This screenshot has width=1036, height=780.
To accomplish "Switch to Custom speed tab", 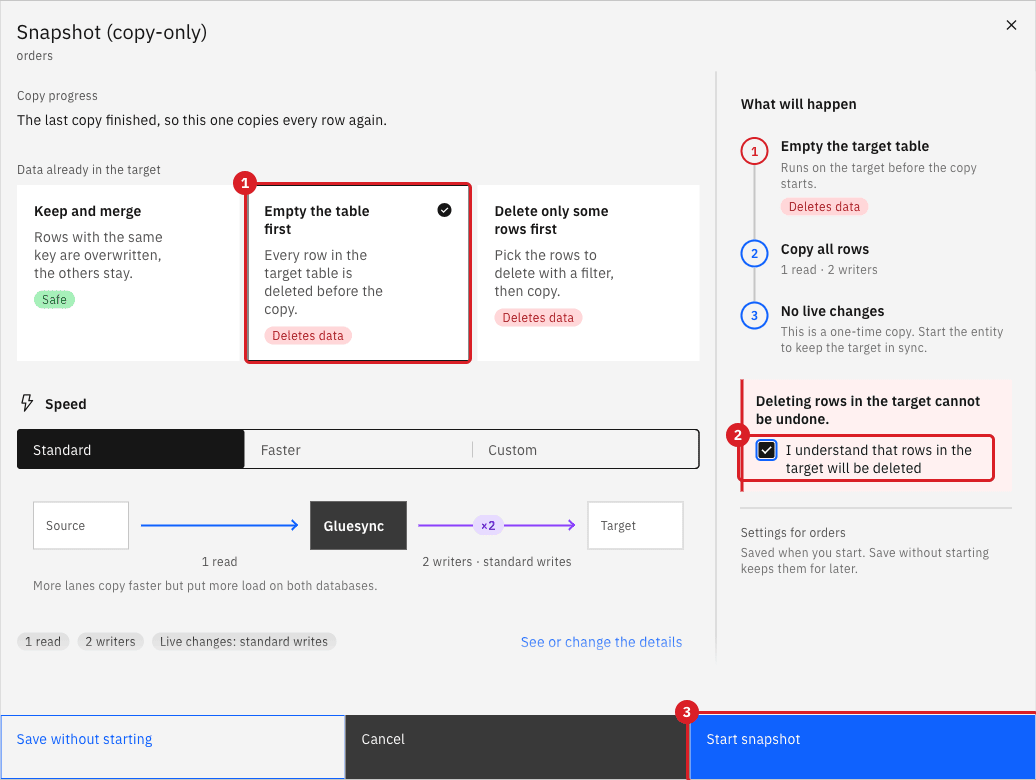I will [585, 450].
